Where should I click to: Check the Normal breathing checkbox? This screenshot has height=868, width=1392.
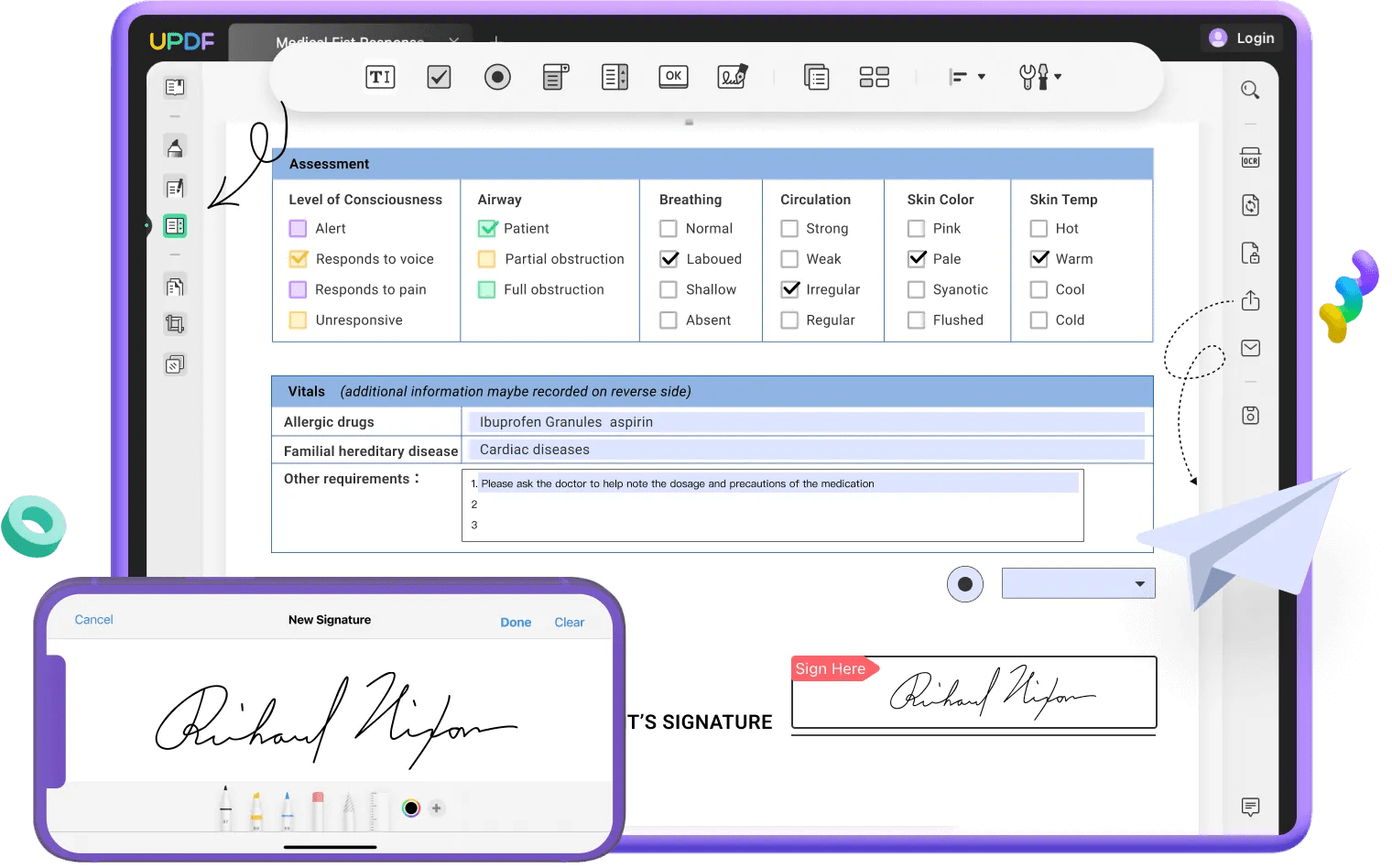point(669,228)
